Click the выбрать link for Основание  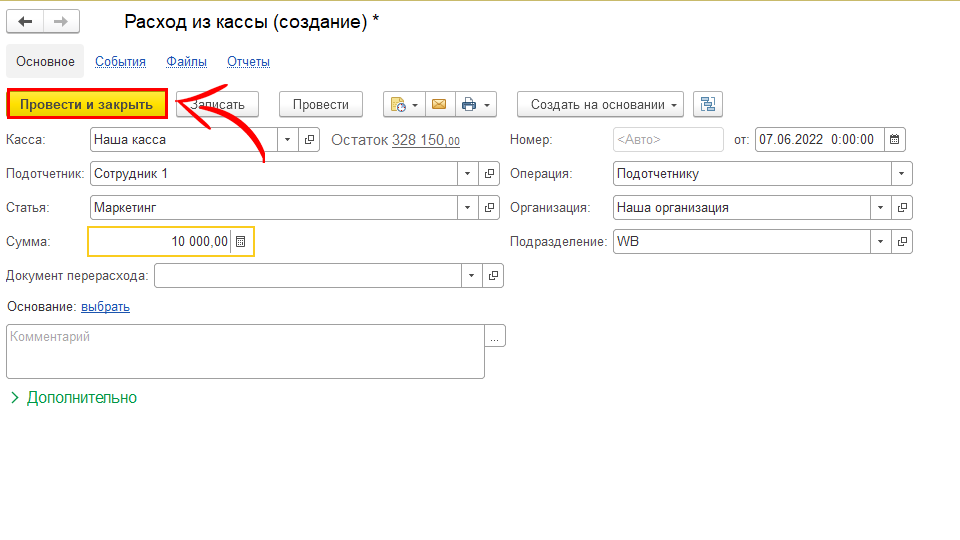point(105,307)
